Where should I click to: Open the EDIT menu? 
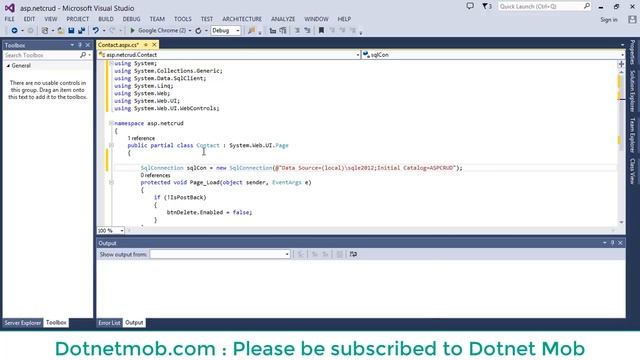(x=29, y=19)
